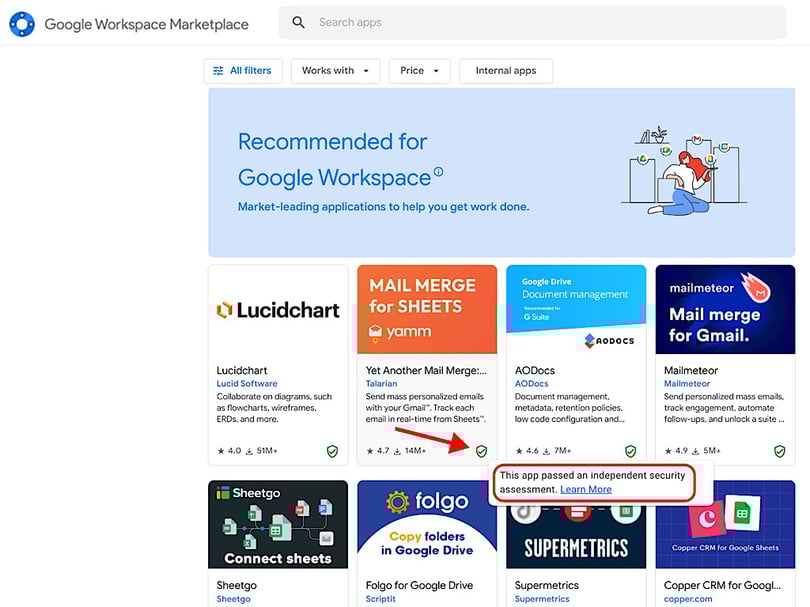Image resolution: width=810 pixels, height=607 pixels.
Task: Click the Learn More link in the security tooltip
Action: point(586,489)
